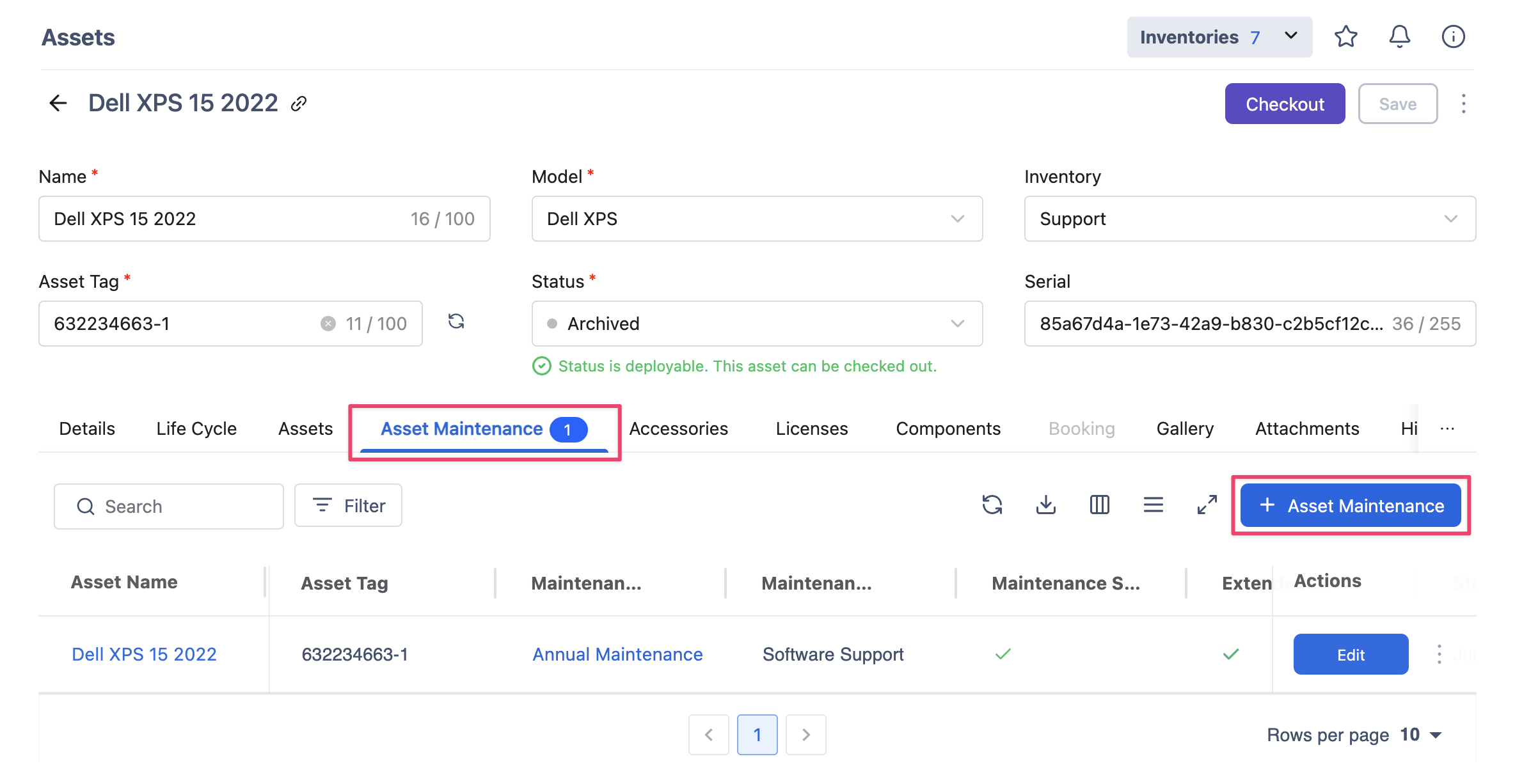
Task: Open the Gallery tab
Action: [1185, 428]
